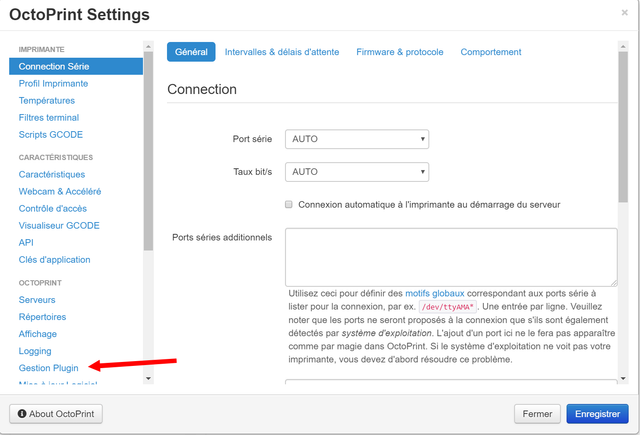
Task: Click Enregistrer to save settings
Action: coord(598,414)
